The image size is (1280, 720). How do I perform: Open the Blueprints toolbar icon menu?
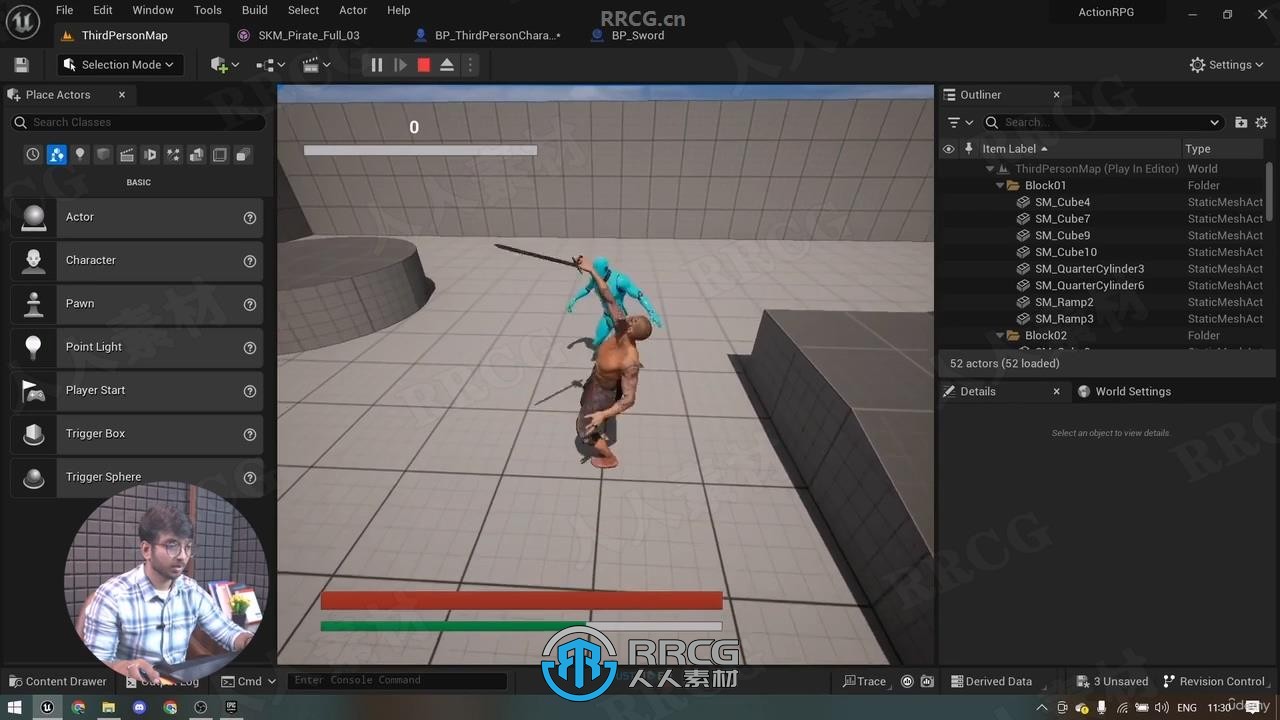pyautogui.click(x=270, y=65)
